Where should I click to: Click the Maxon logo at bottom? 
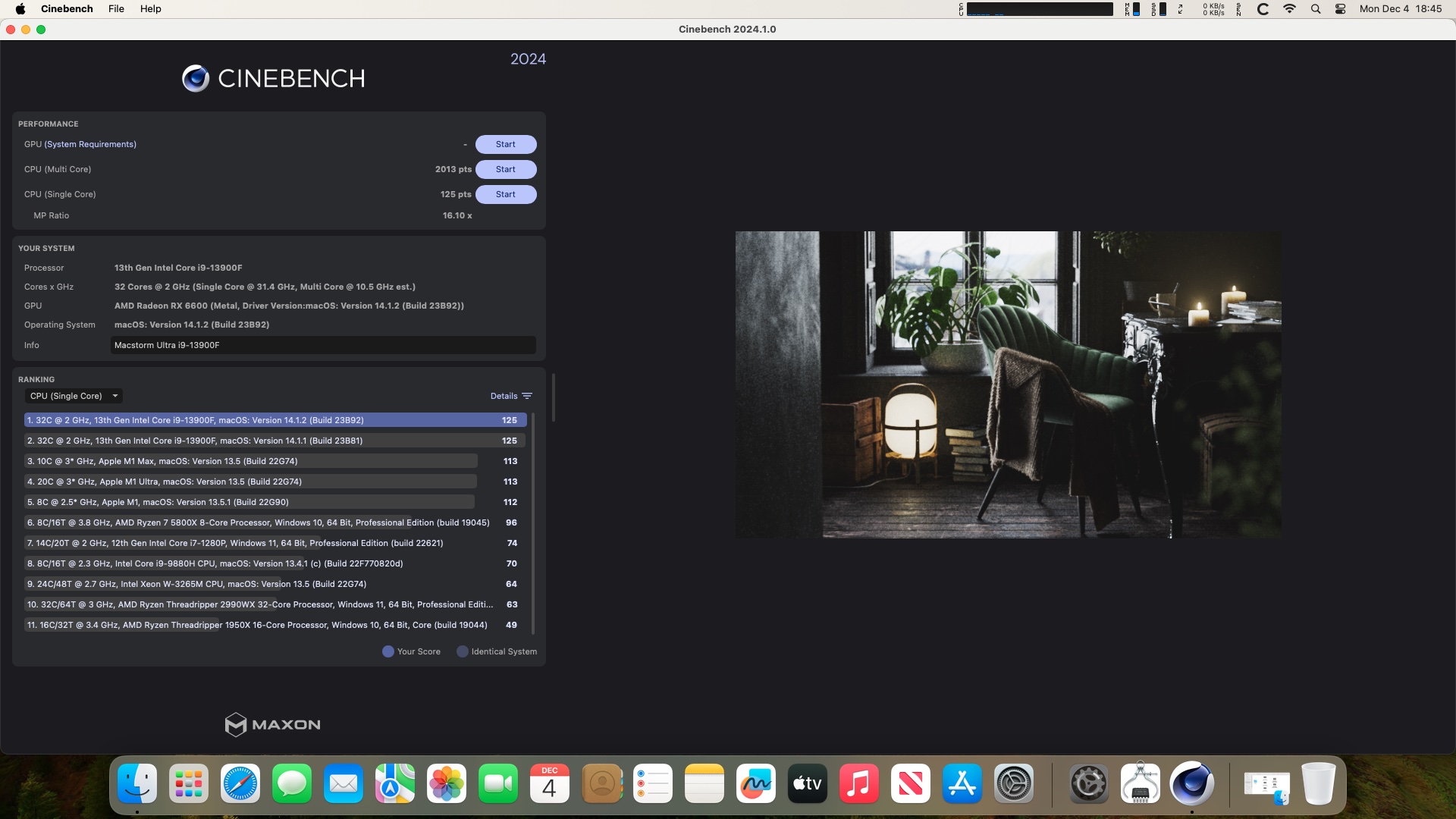tap(273, 725)
